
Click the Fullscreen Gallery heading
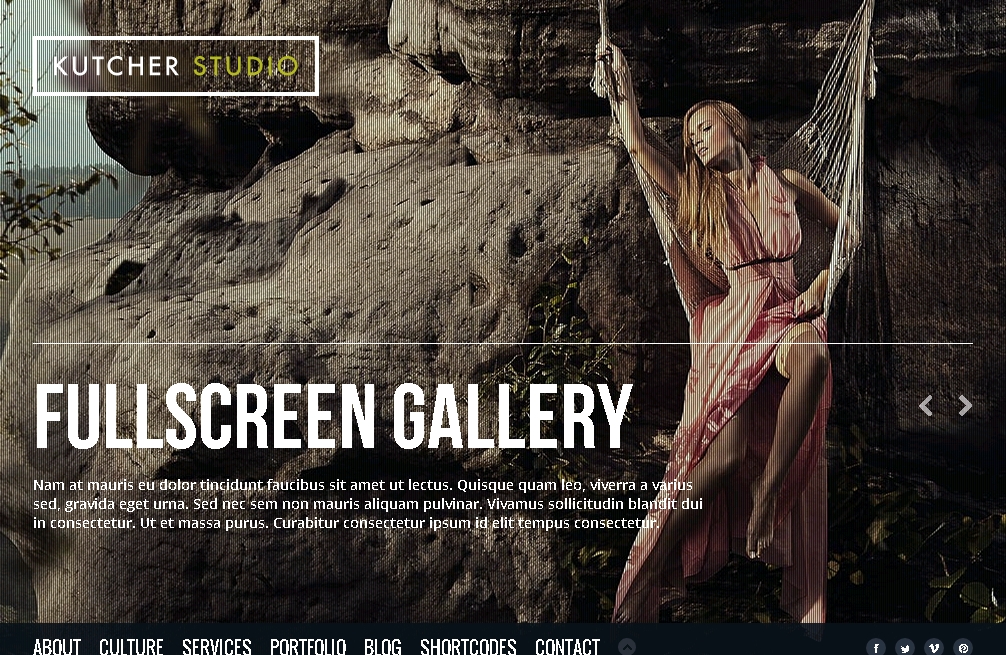(x=333, y=417)
